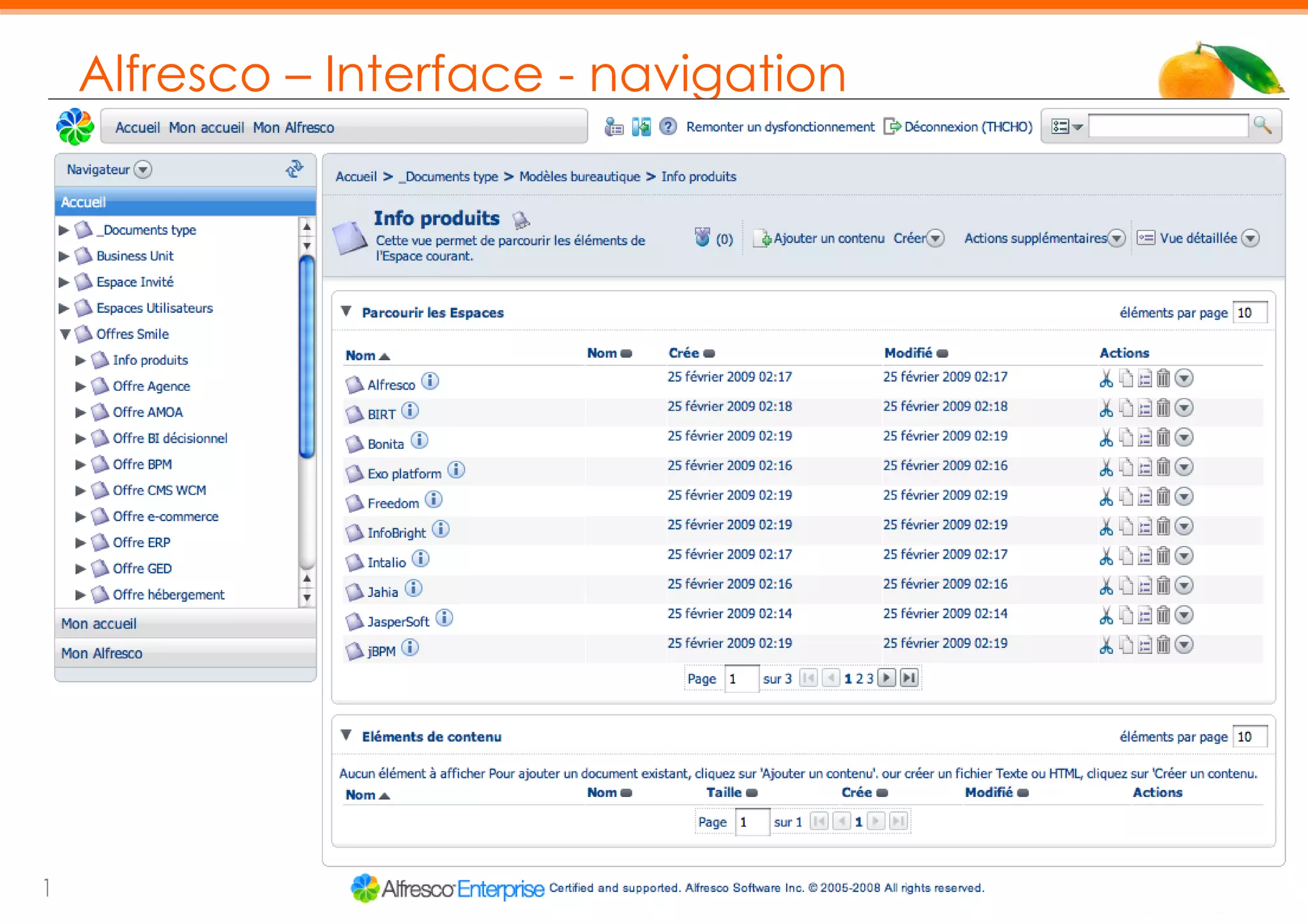Click the delete trash icon for BIRT row
1308x924 pixels.
coord(1163,408)
